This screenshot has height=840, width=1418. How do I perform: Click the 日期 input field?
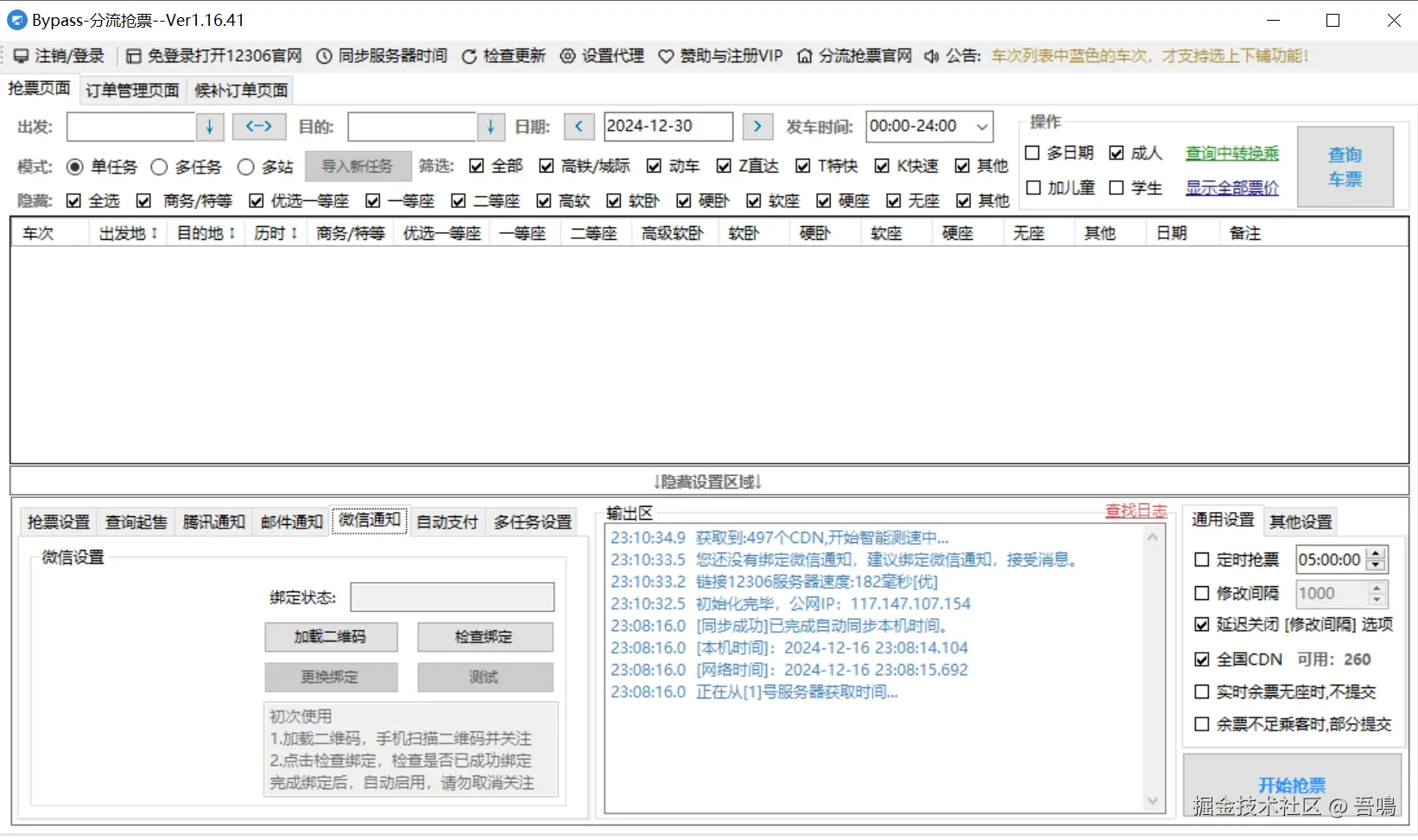point(668,127)
